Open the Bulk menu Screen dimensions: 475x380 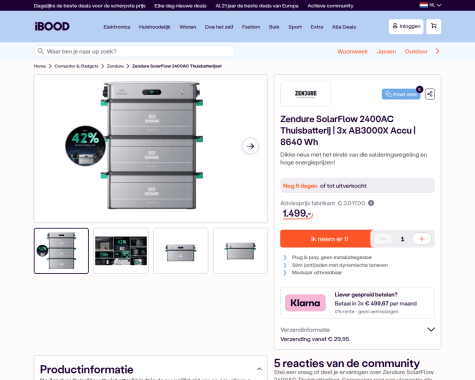[274, 27]
